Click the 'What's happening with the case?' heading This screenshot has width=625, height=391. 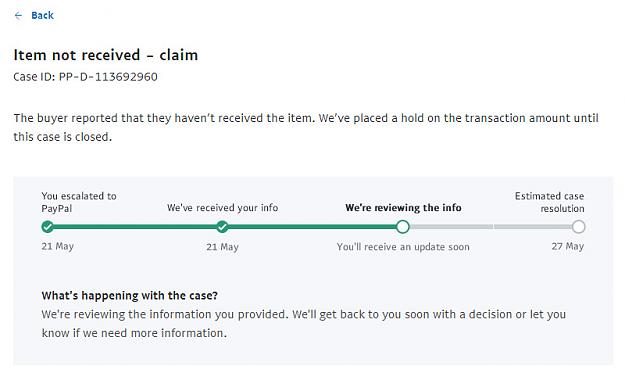pos(130,295)
